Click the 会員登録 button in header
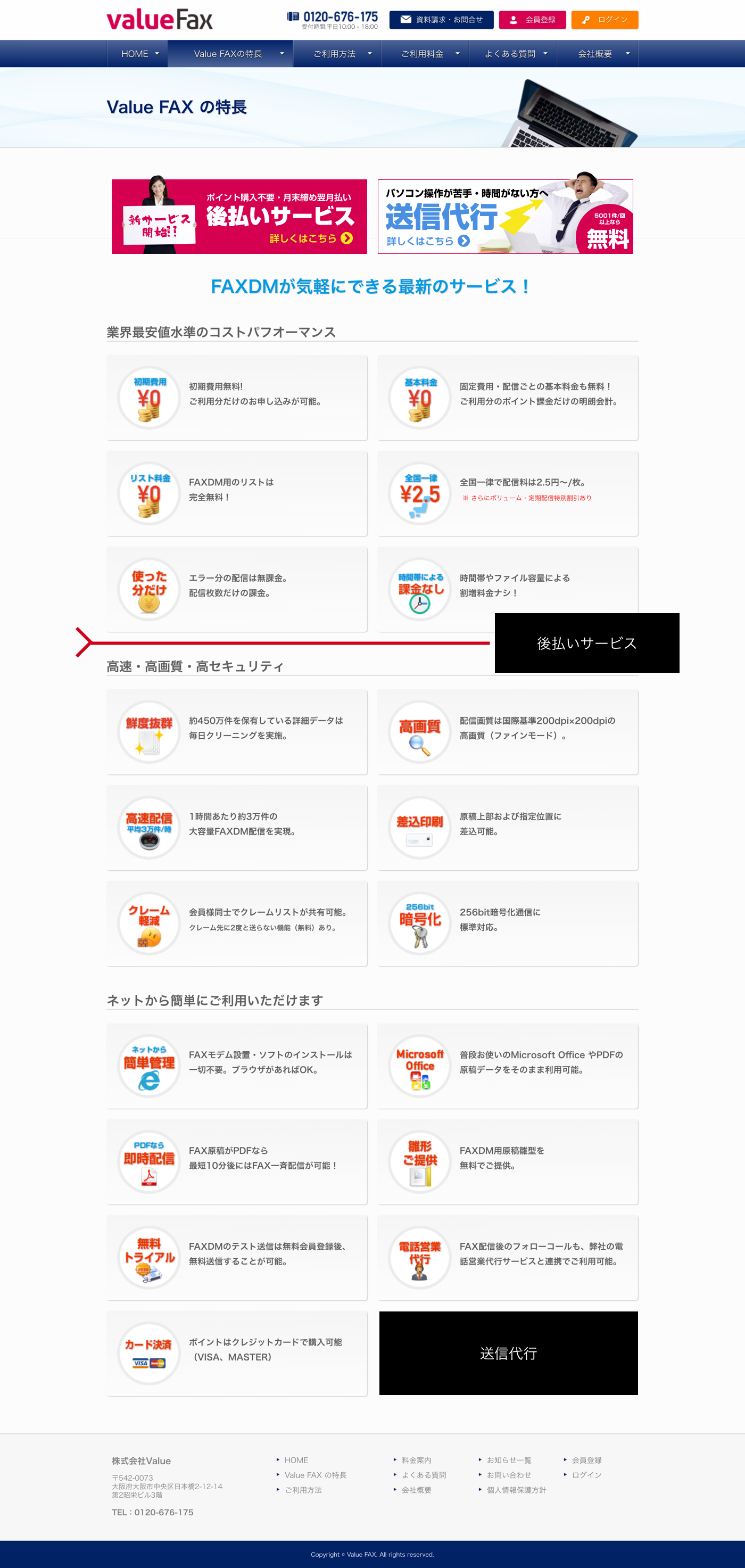 [532, 20]
